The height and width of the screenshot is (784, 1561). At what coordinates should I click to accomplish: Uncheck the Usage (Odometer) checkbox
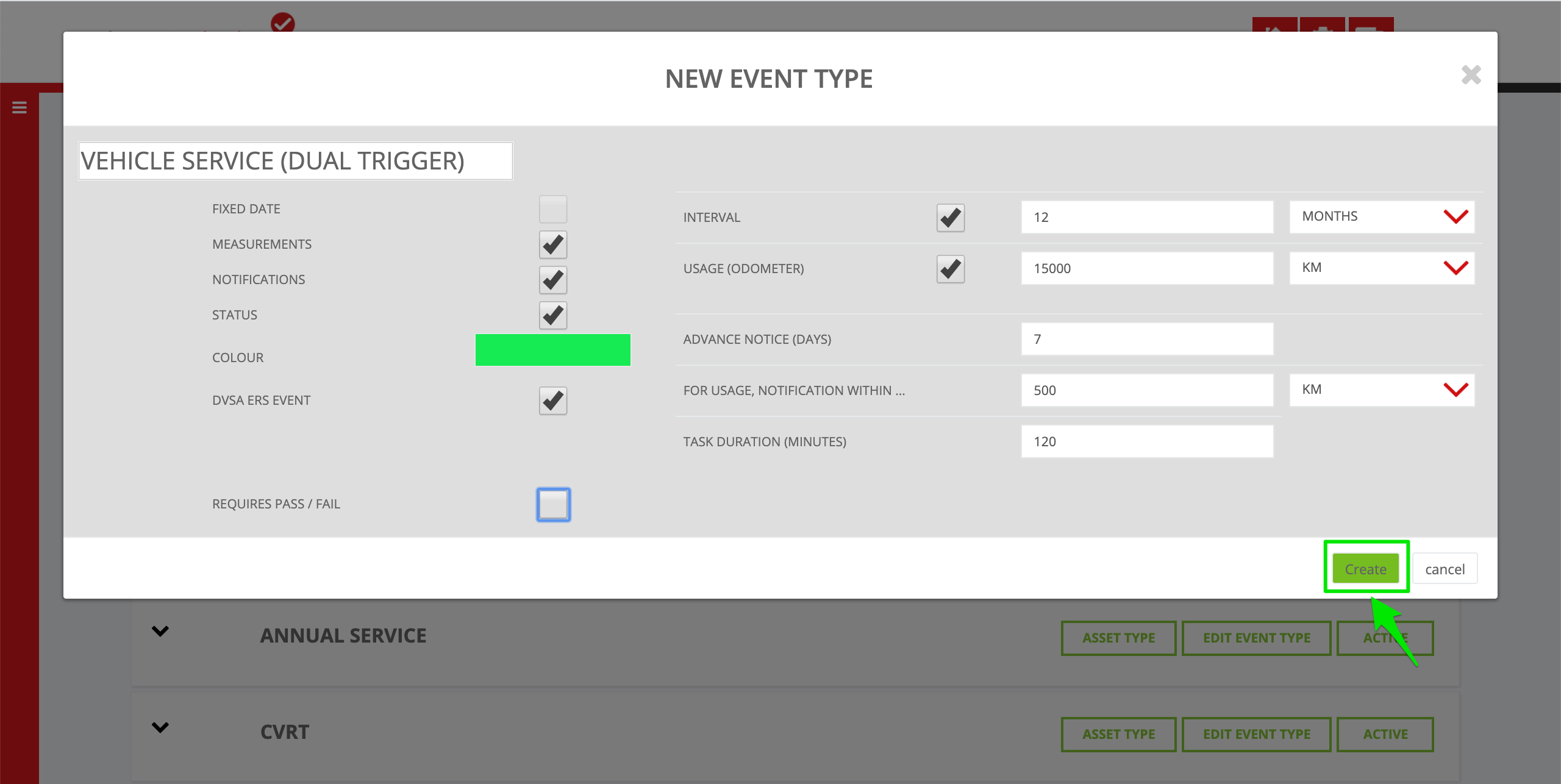(x=951, y=269)
